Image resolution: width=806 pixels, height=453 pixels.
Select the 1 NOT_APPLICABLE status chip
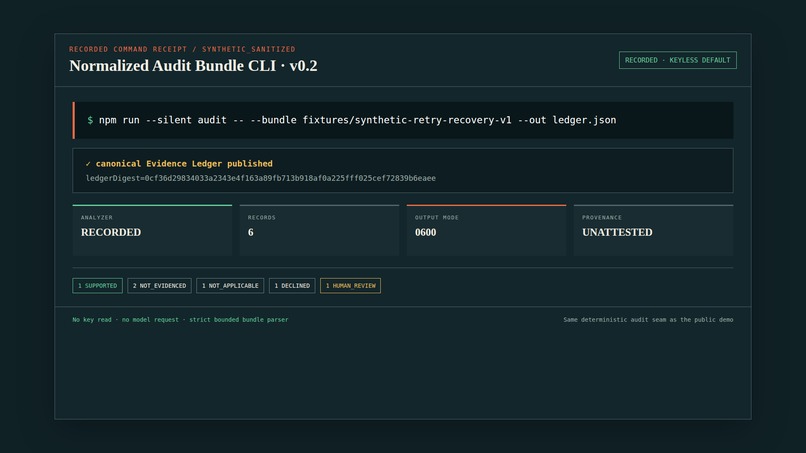click(230, 285)
